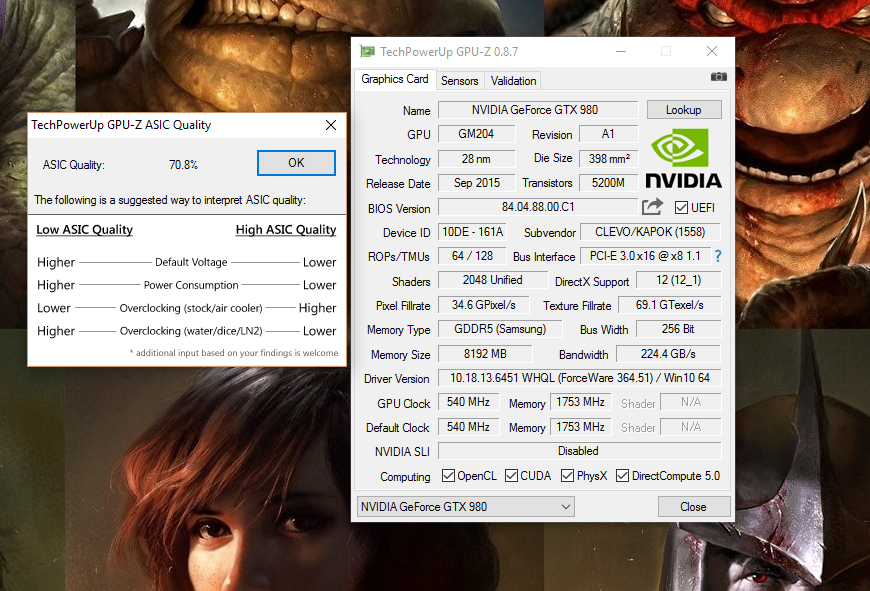This screenshot has width=870, height=591.
Task: Toggle the CUDA checkbox
Action: tap(512, 476)
